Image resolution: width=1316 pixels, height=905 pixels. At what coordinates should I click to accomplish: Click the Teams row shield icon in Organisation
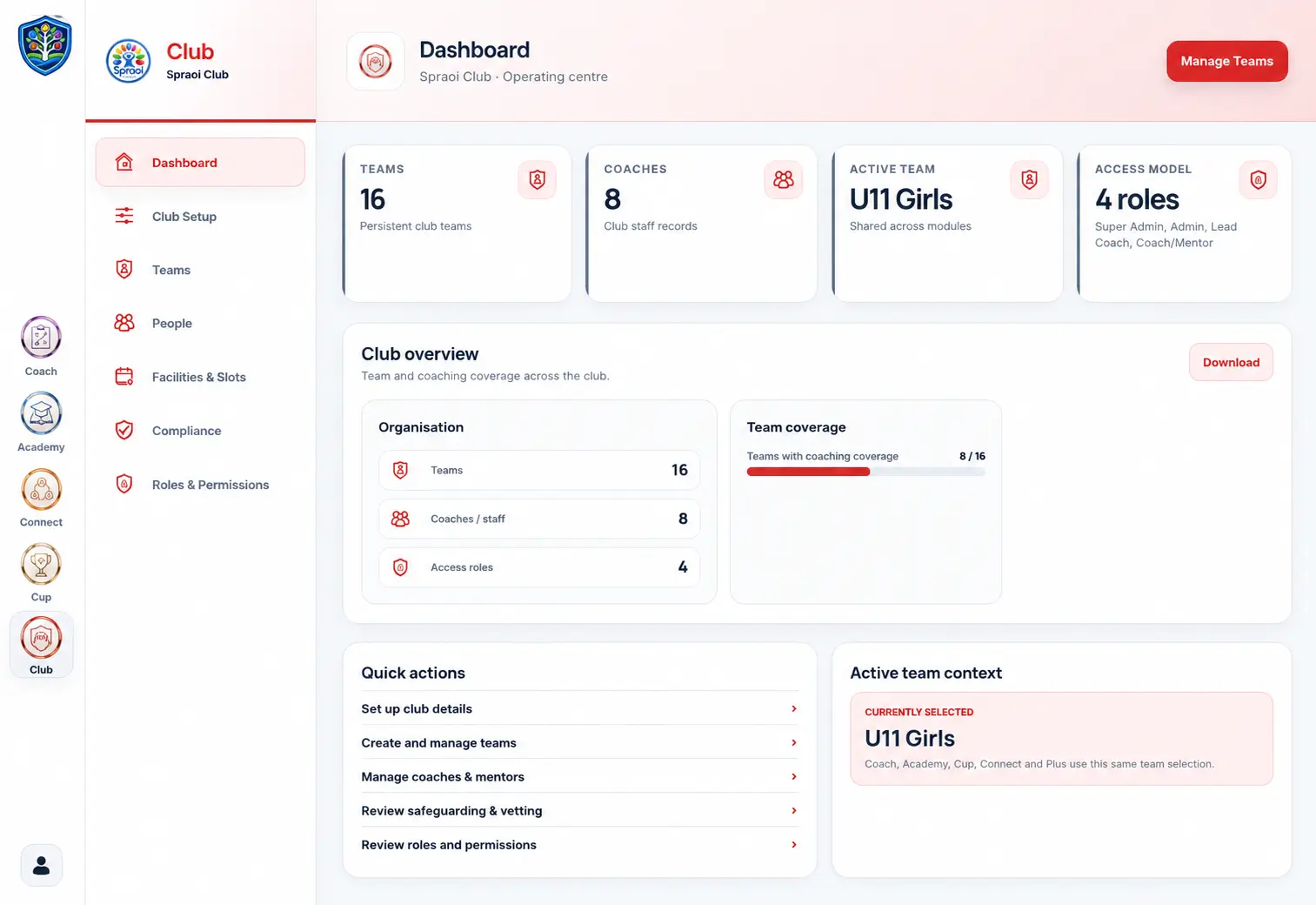coord(400,470)
